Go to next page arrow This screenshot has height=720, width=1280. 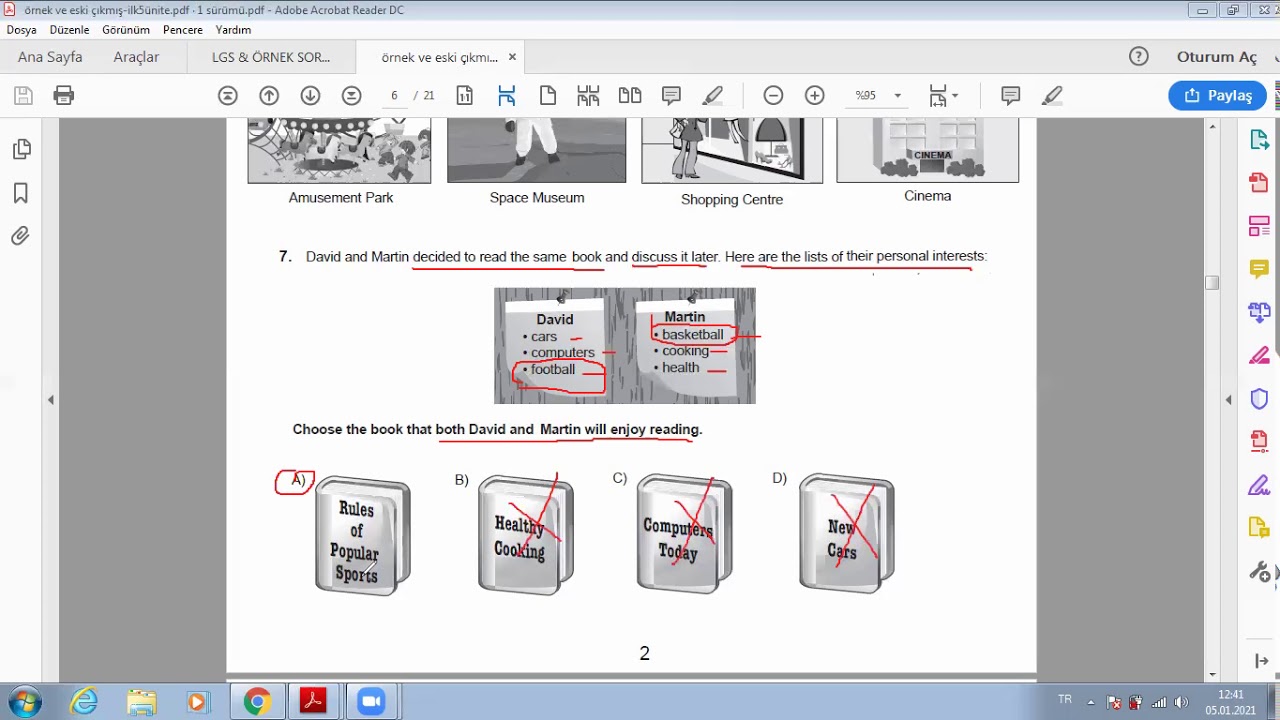[310, 95]
